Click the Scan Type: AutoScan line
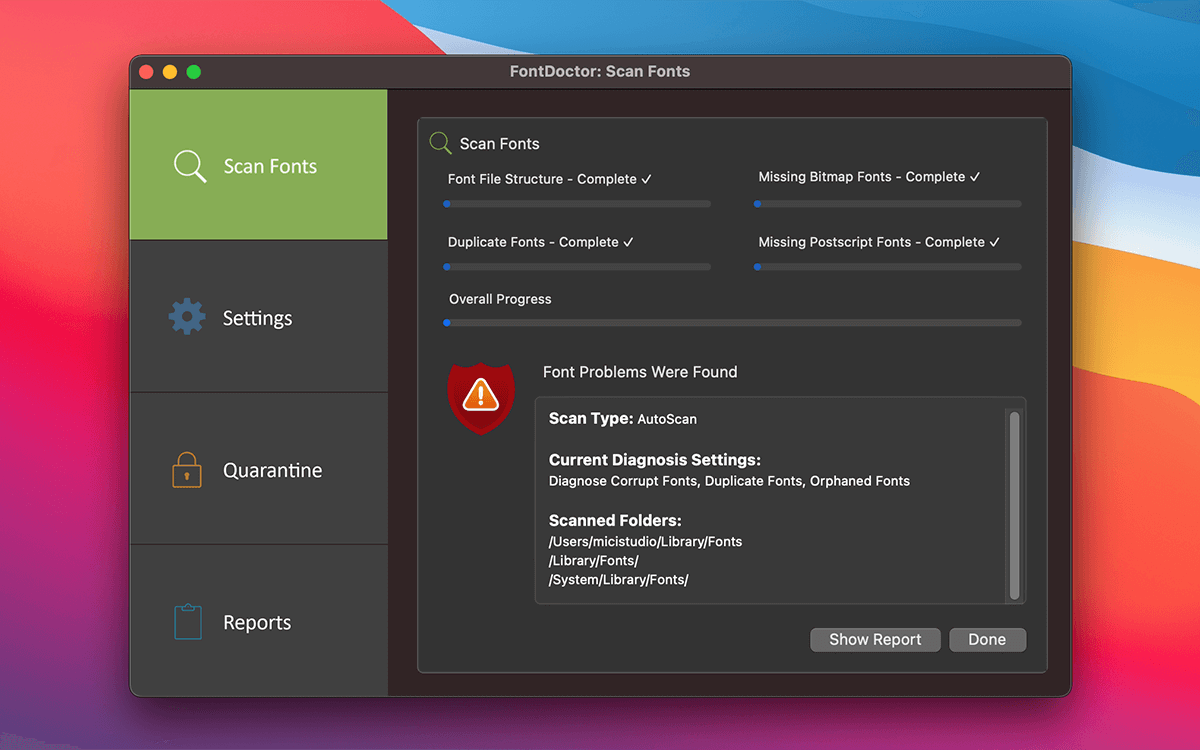 point(623,419)
